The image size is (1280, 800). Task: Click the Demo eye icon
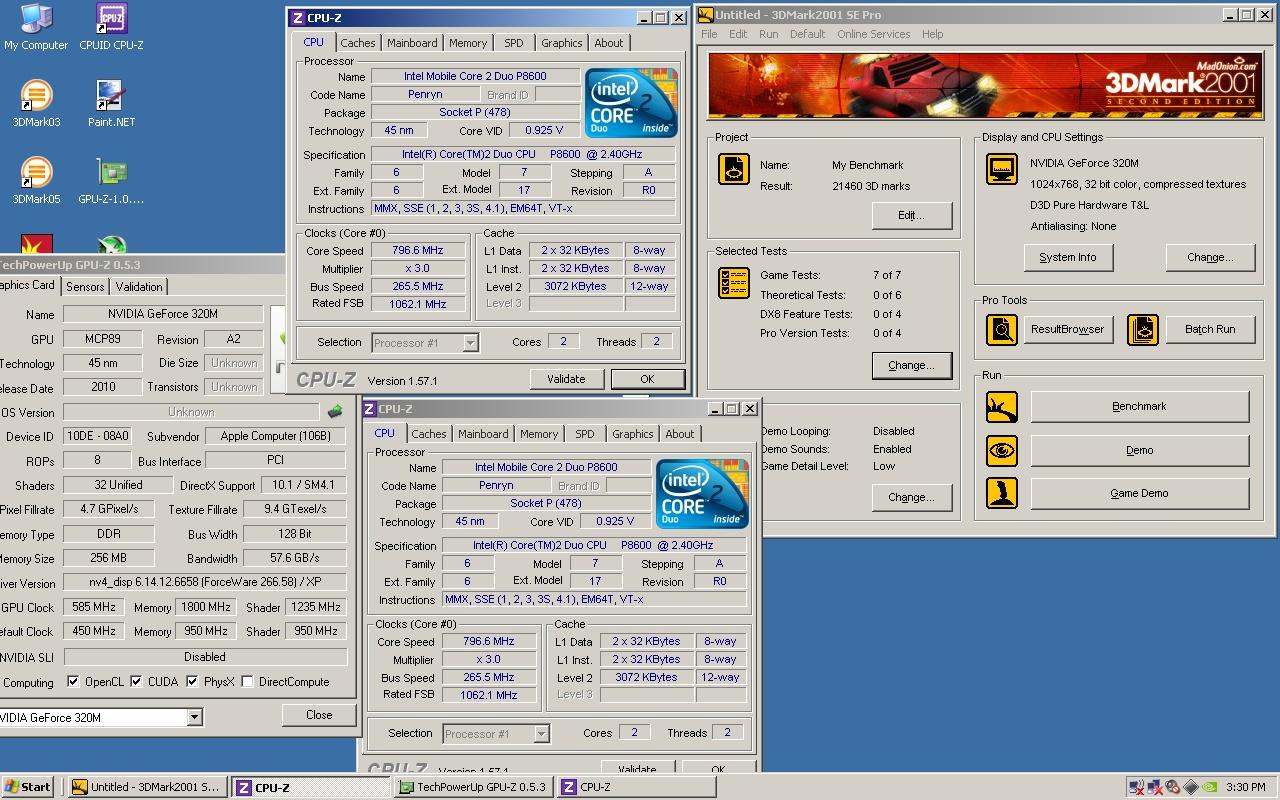pos(1001,450)
